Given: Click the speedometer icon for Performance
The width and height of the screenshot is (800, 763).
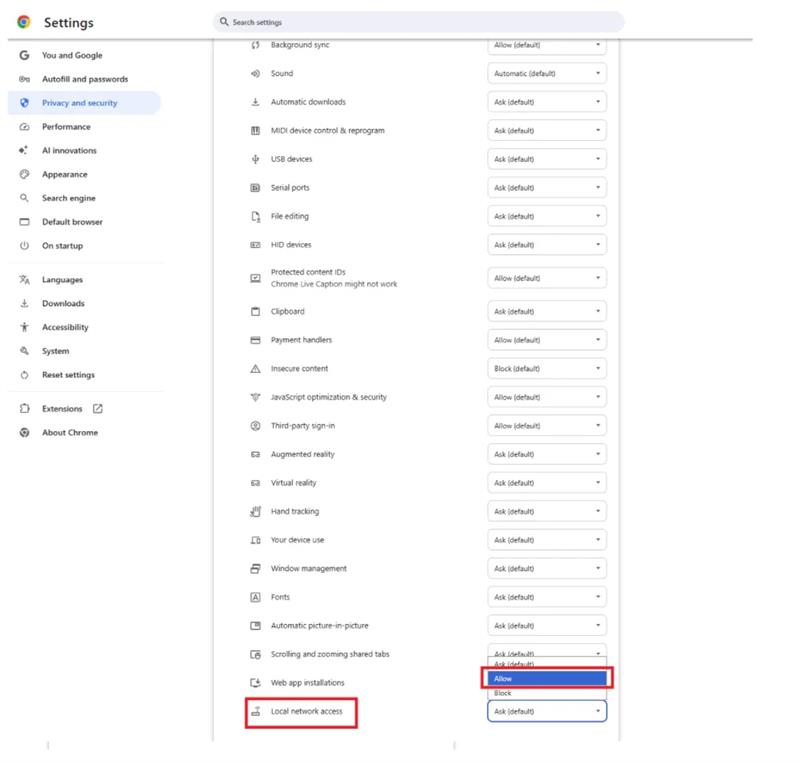Looking at the screenshot, I should 24,127.
